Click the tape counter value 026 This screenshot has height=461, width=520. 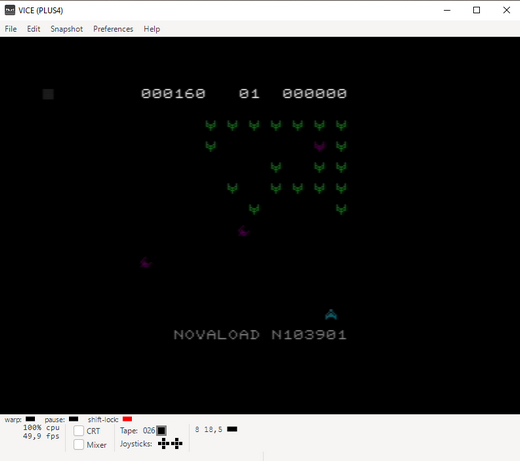click(x=149, y=431)
